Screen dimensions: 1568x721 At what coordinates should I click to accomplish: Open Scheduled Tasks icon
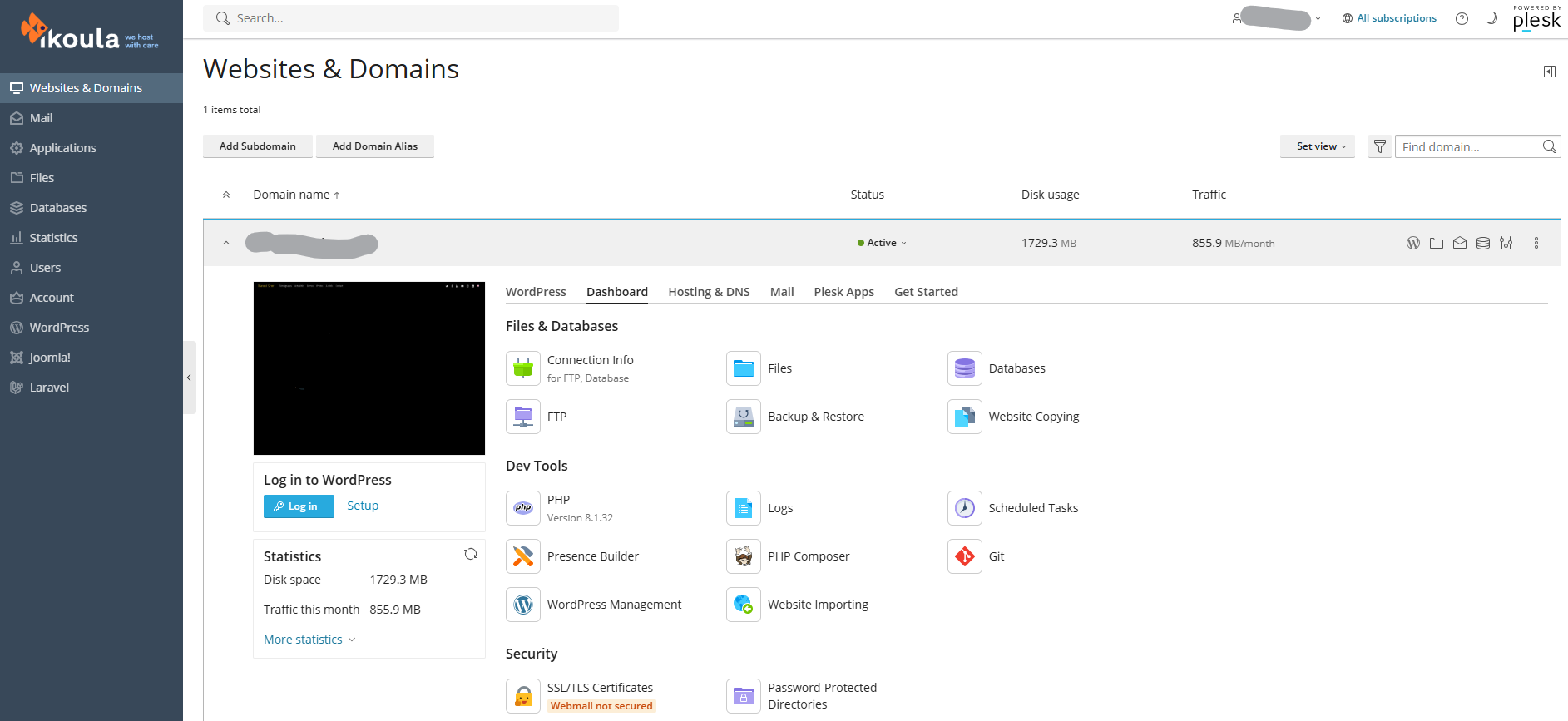tap(965, 508)
